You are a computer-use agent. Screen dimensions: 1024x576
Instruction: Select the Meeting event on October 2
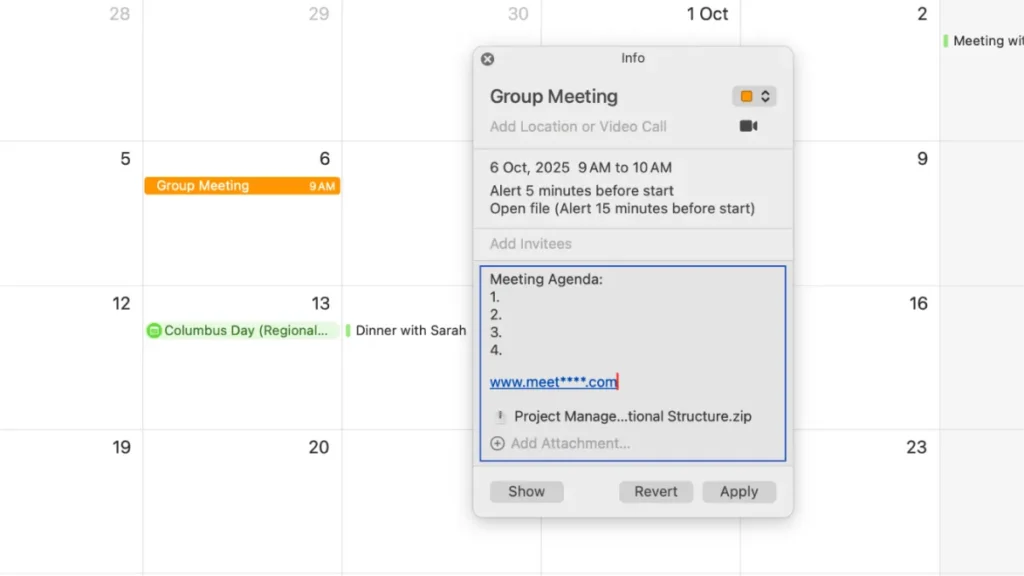pos(986,41)
